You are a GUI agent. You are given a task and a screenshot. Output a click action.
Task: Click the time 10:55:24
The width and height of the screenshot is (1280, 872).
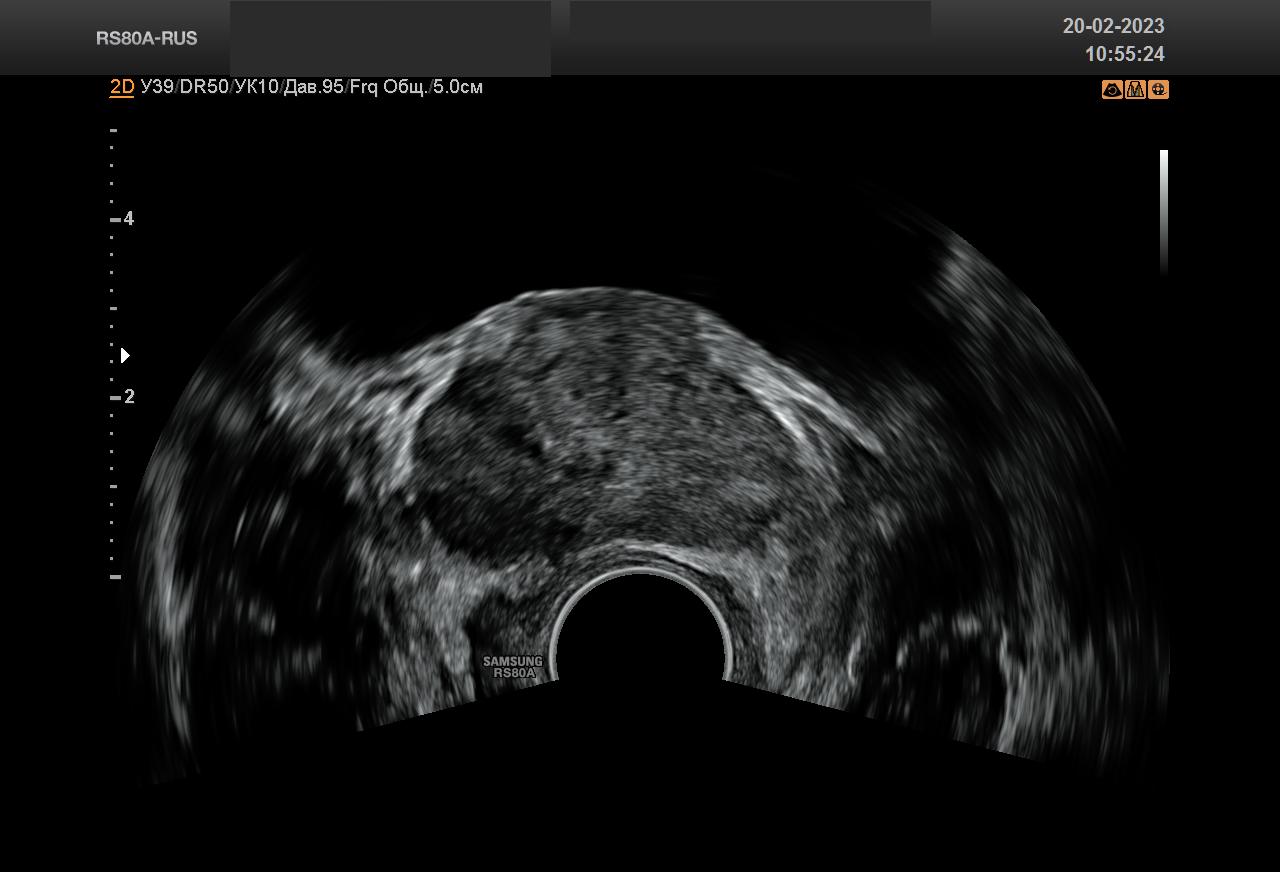[x=1125, y=54]
